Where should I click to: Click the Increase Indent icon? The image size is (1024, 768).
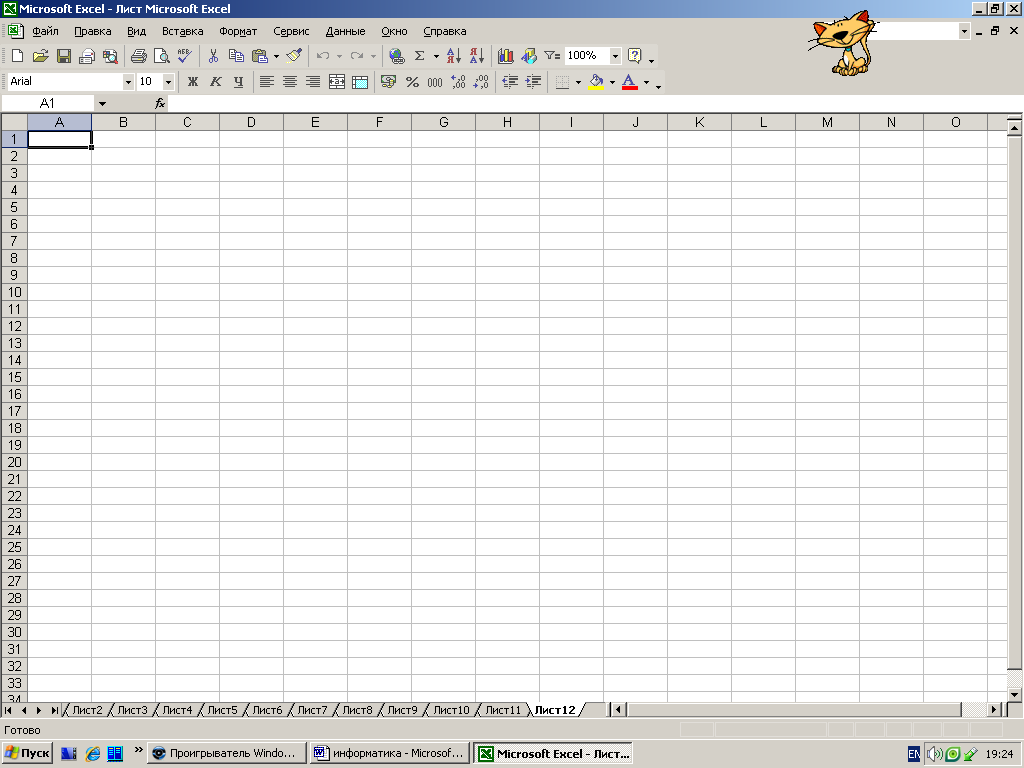(x=534, y=82)
